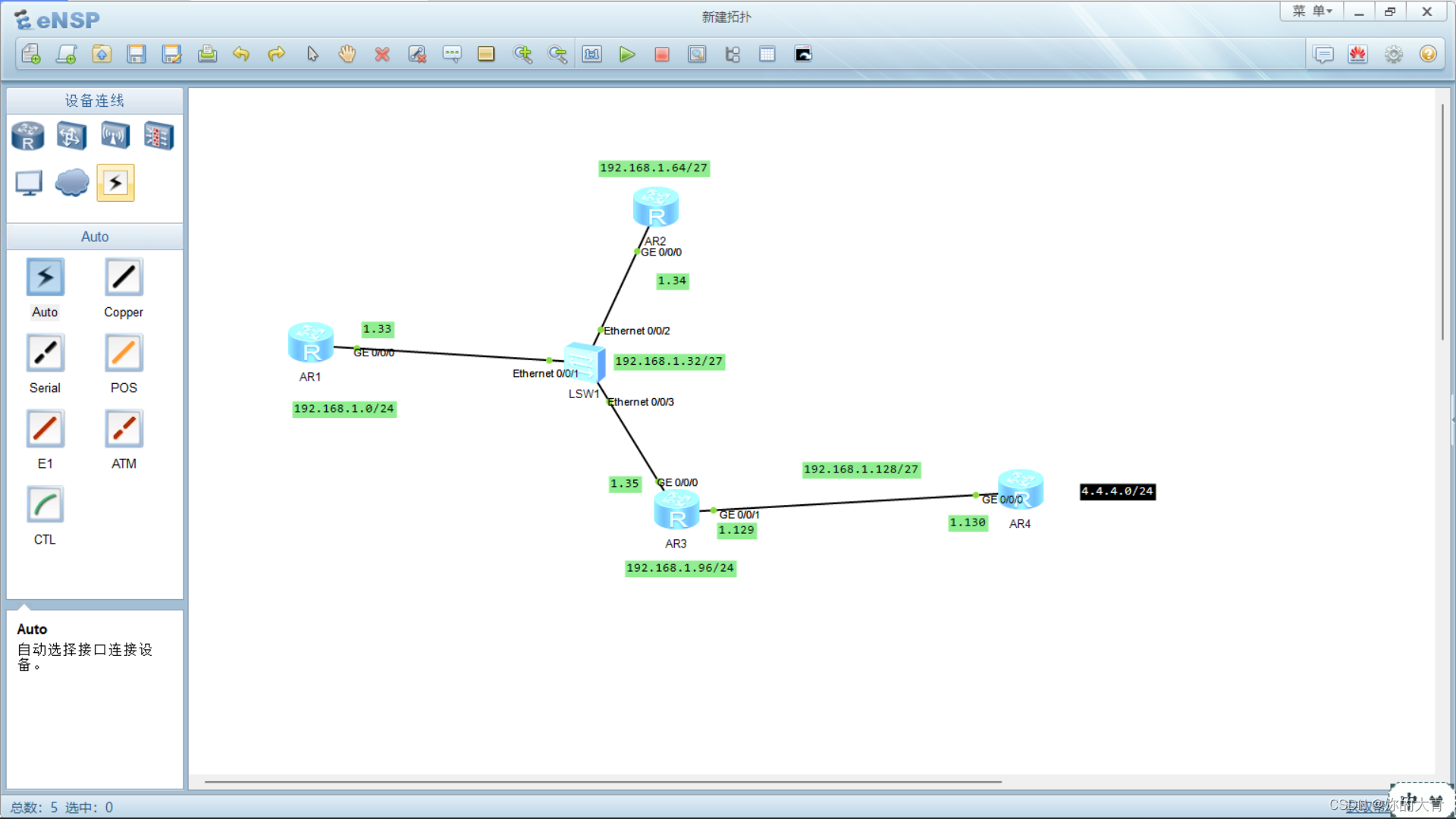Click the Save As toolbar icon
Screen dimensions: 1456x819
[x=172, y=54]
